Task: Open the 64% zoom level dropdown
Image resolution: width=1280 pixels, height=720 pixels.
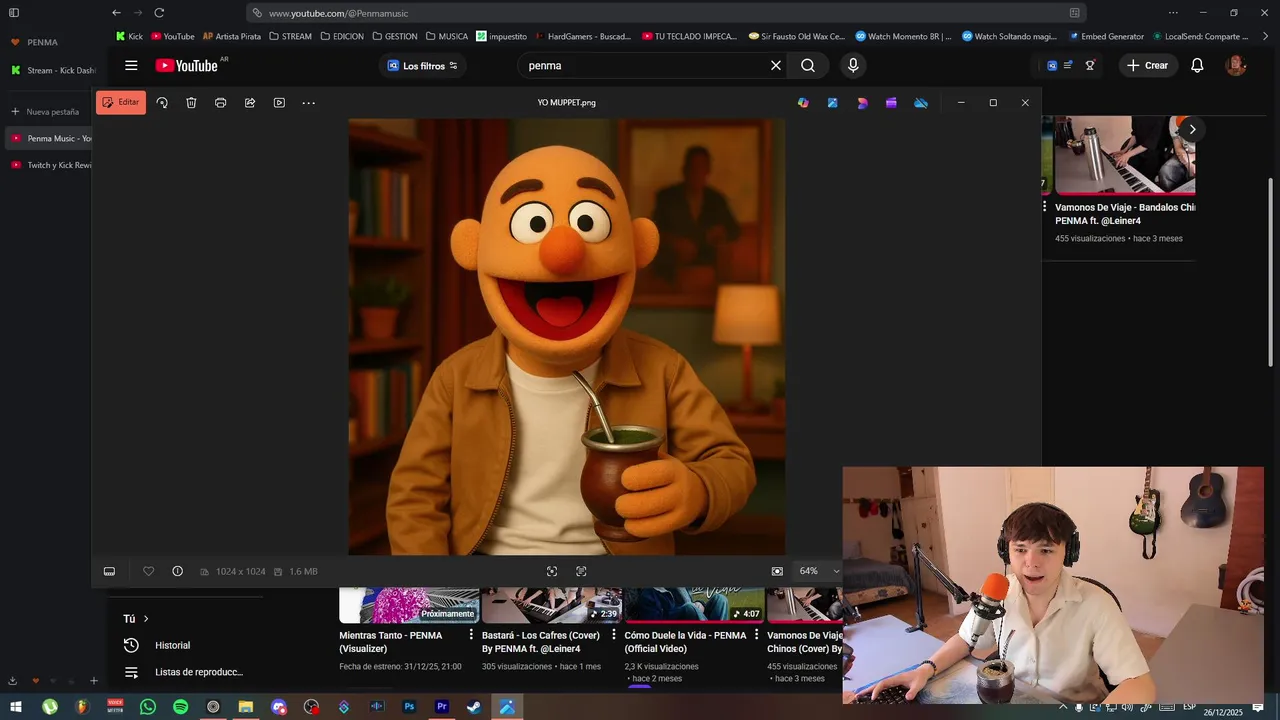Action: [x=819, y=571]
